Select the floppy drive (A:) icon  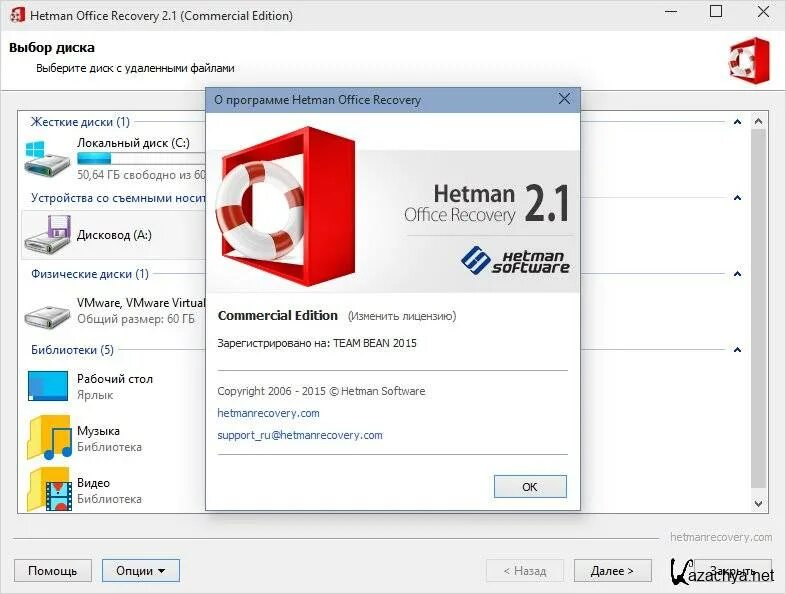pyautogui.click(x=48, y=234)
